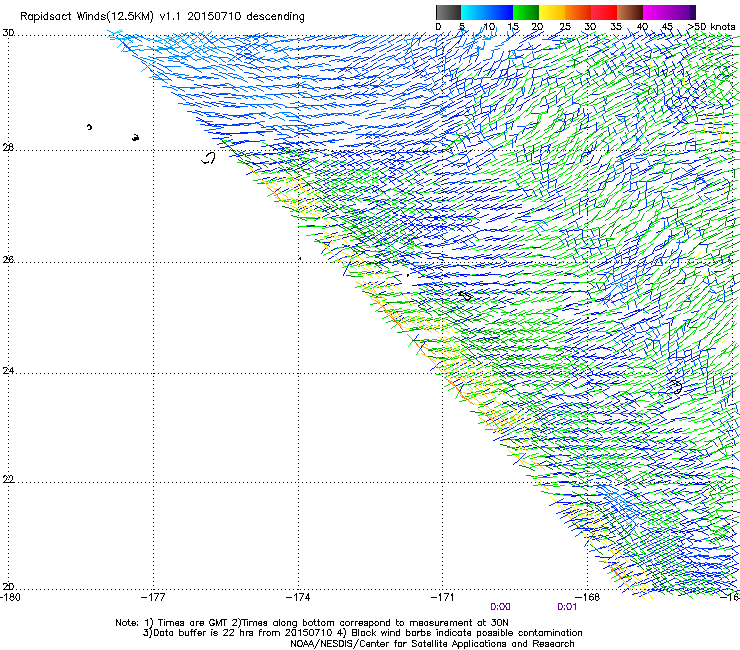Click the dark purple above-50 knots swatch
The width and height of the screenshot is (740, 650).
coord(692,12)
